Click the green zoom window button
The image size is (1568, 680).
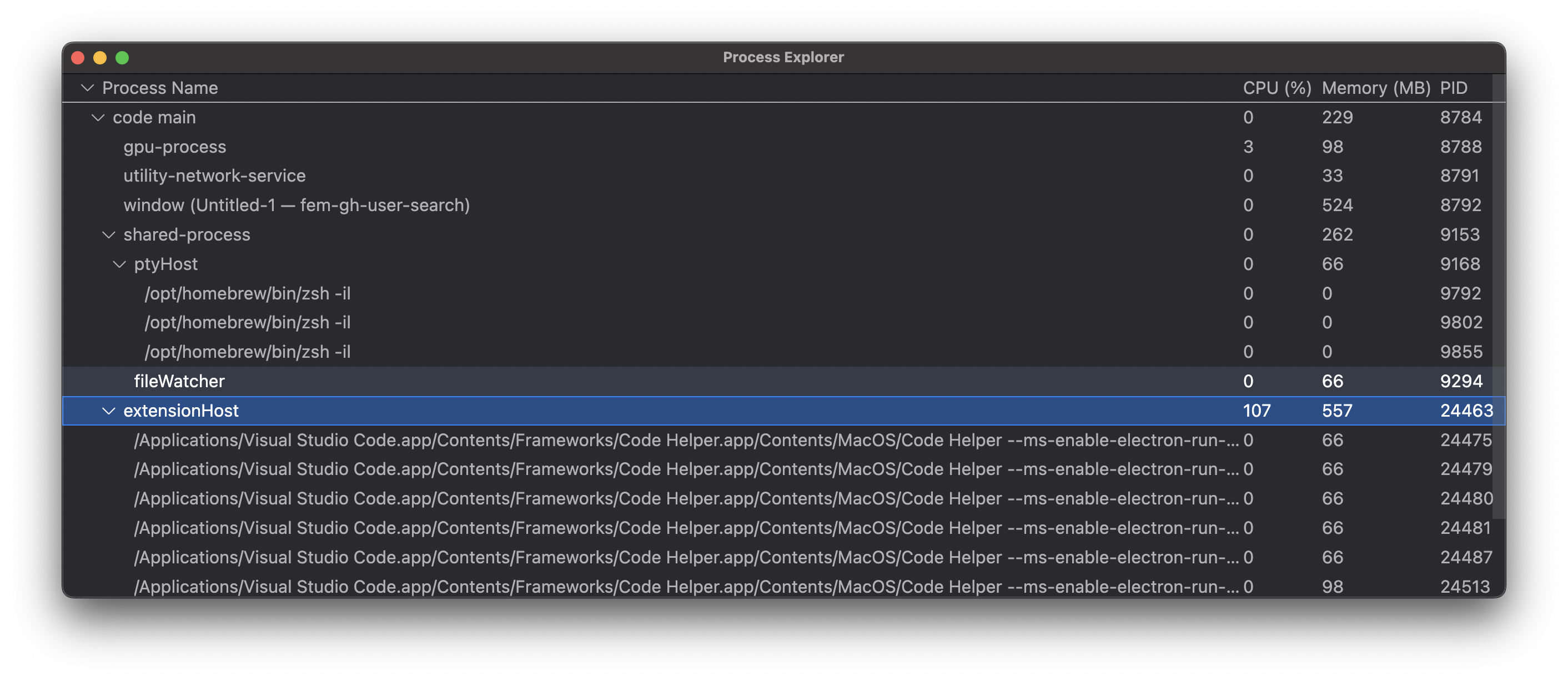[122, 58]
